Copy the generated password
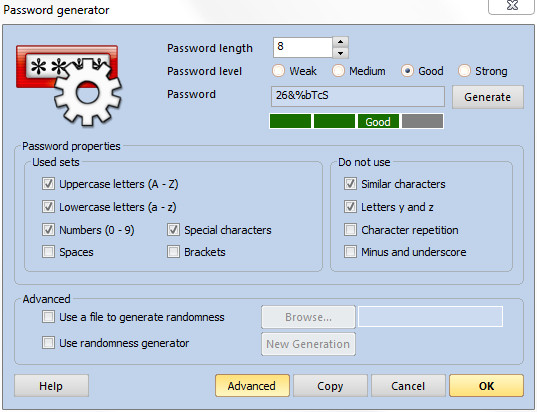The image size is (537, 412). tap(330, 386)
